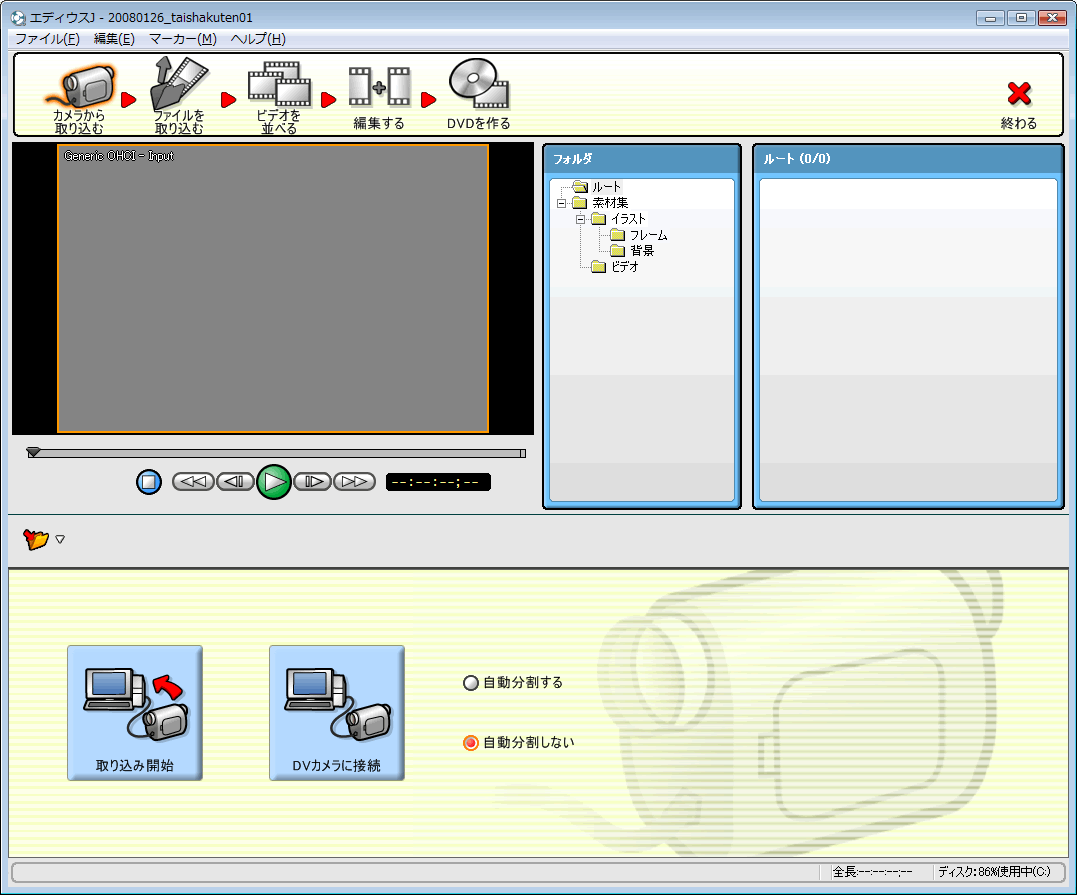The width and height of the screenshot is (1077, 895).
Task: Go to the 編集する editing step
Action: (379, 90)
